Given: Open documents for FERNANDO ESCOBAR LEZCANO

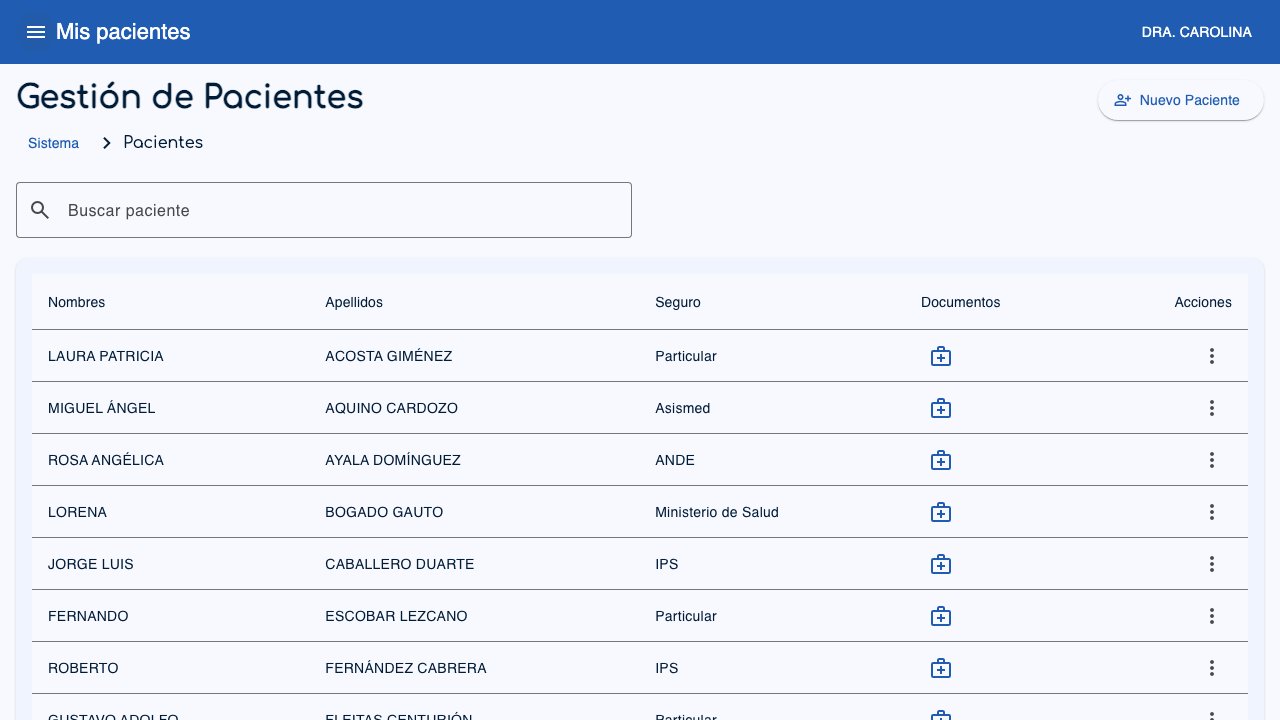Looking at the screenshot, I should click(x=941, y=616).
